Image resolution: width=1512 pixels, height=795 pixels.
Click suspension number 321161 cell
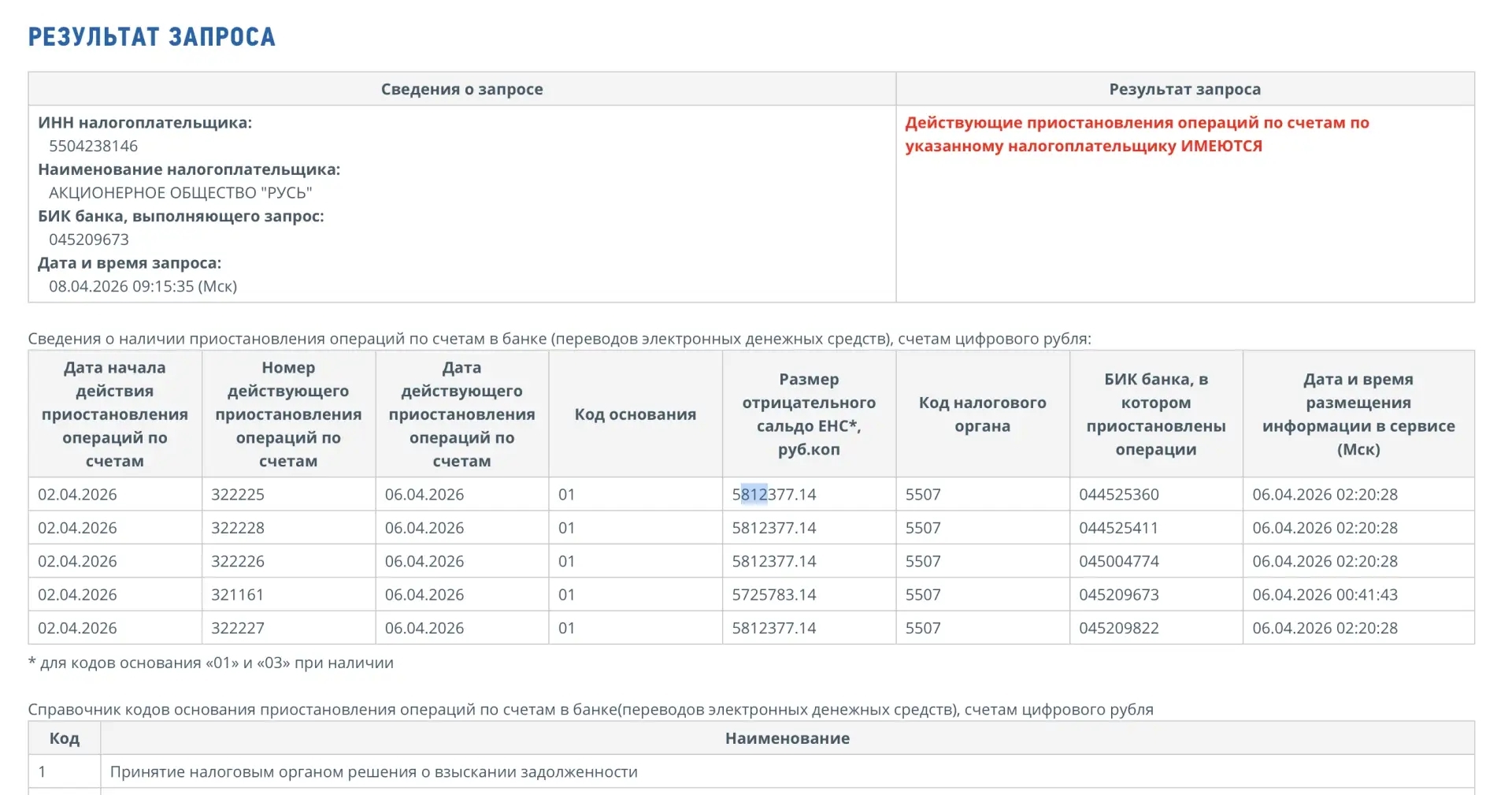pos(237,595)
